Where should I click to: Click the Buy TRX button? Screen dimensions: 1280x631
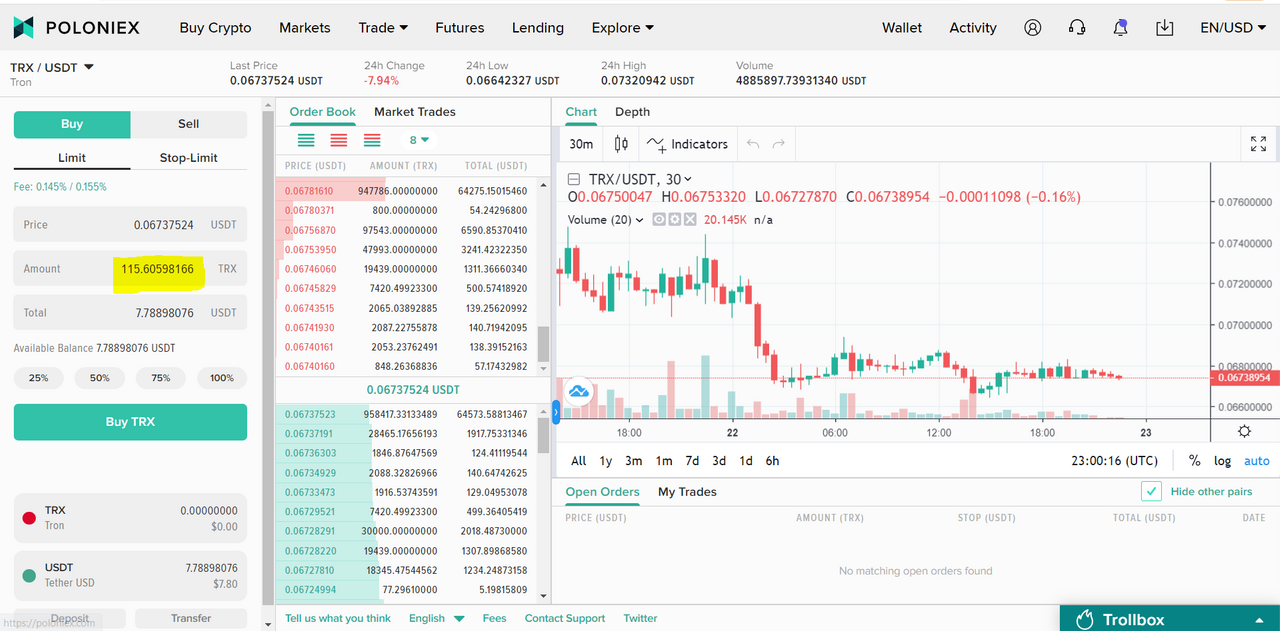[130, 422]
